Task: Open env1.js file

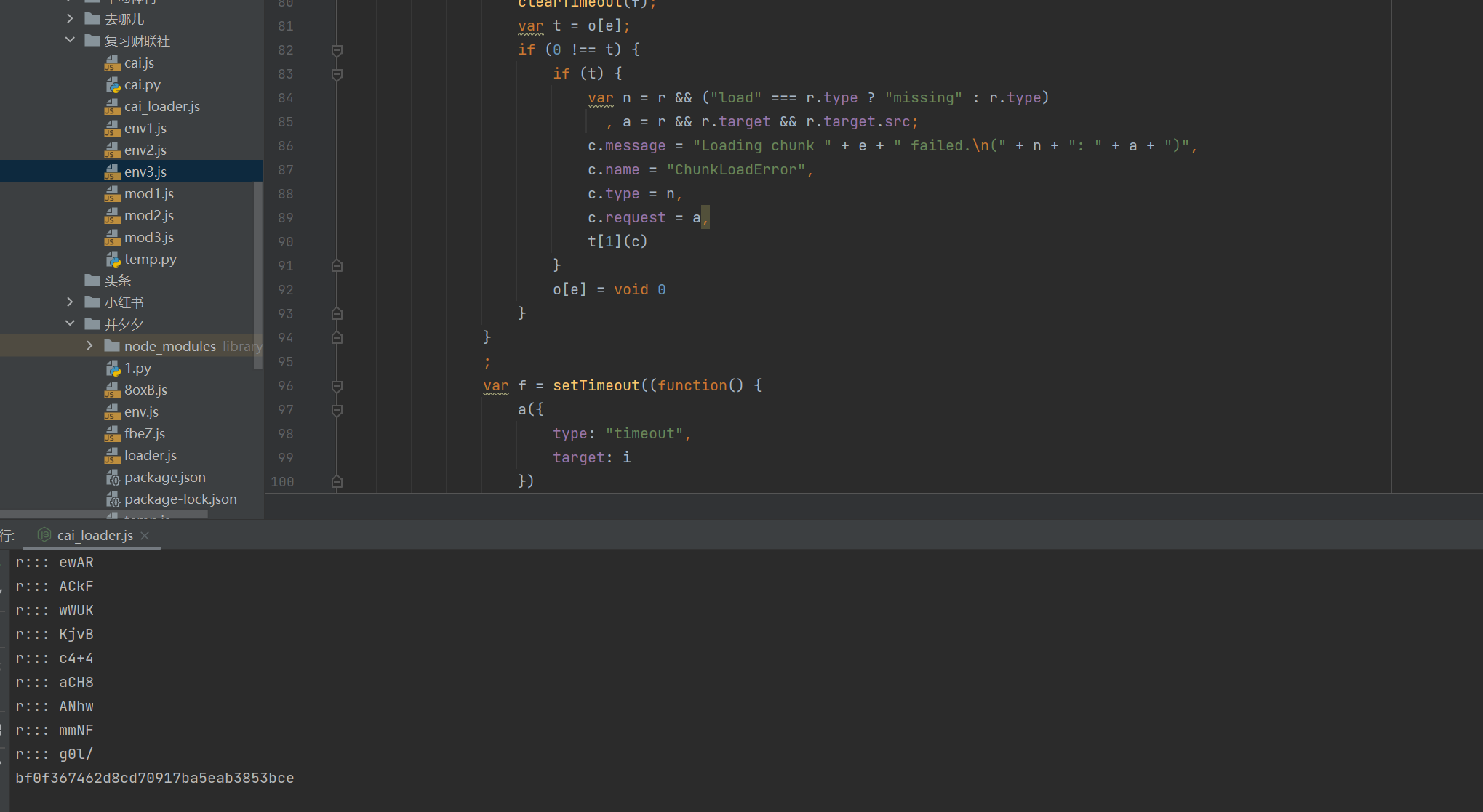Action: coord(145,129)
